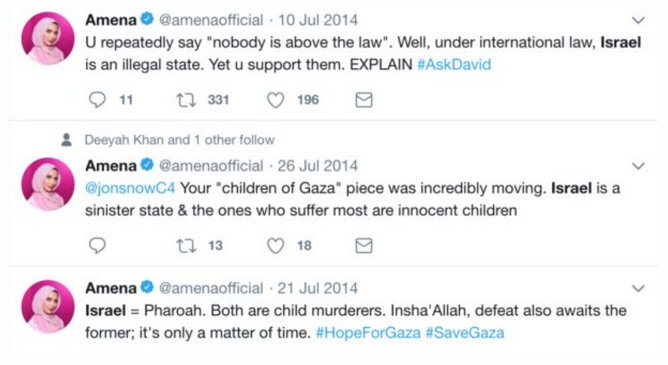Open Amena's avatar on the 10 Jul tweet
The width and height of the screenshot is (668, 365).
click(x=48, y=38)
